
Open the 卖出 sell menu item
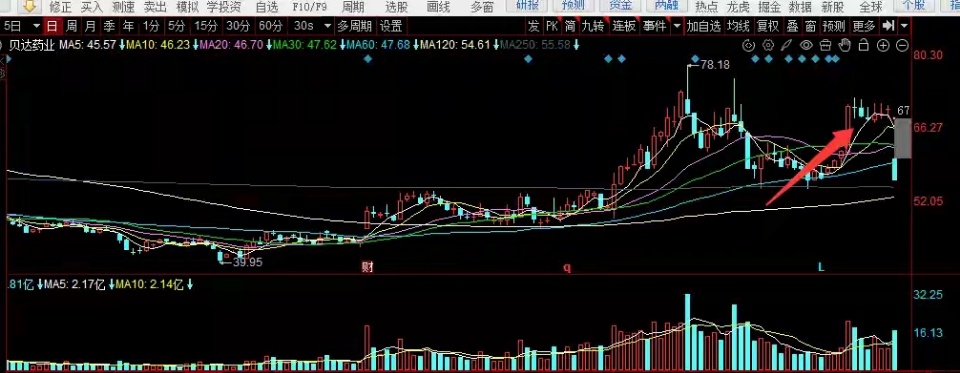tap(155, 7)
